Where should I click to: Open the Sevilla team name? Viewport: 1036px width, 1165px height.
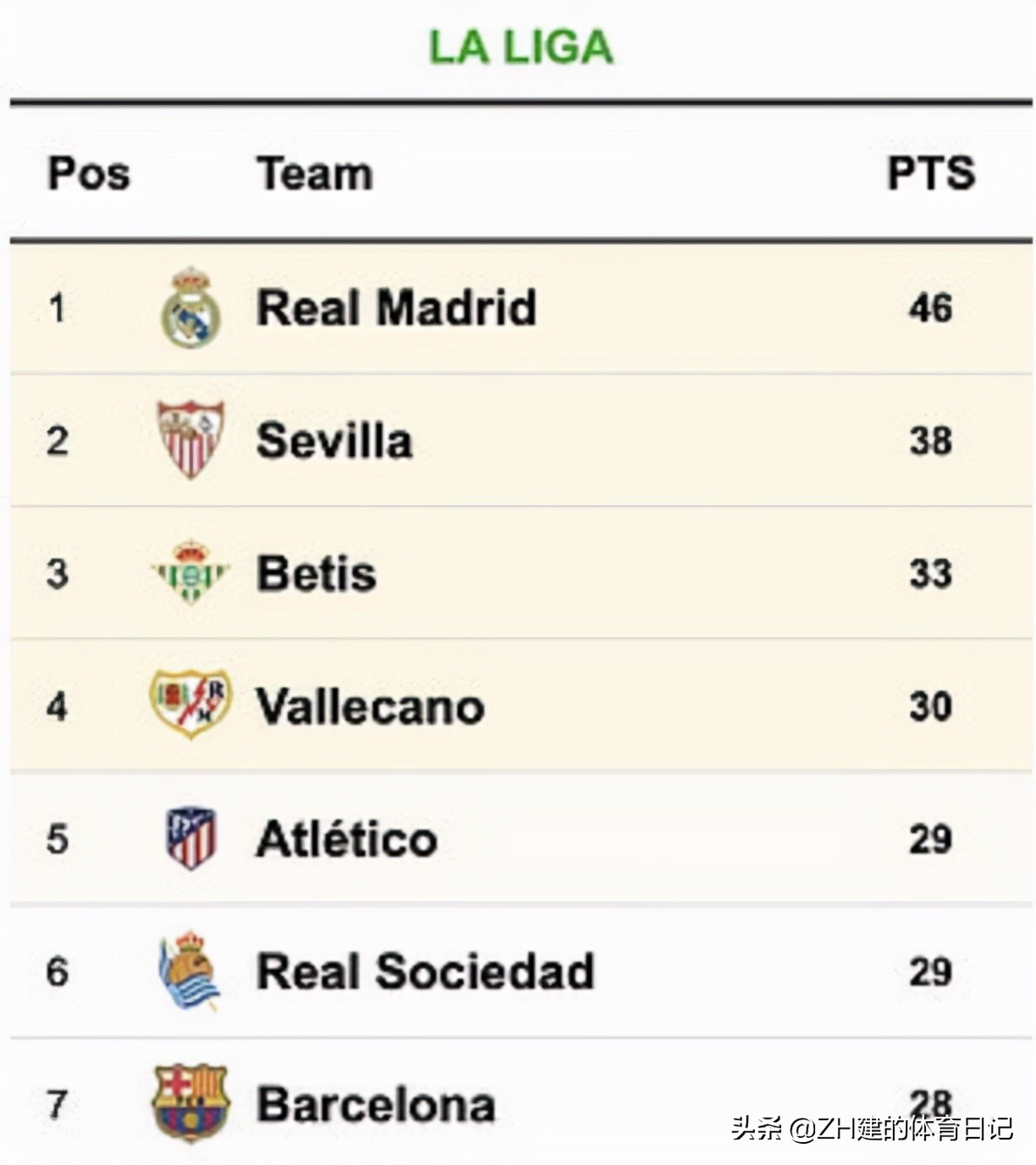(x=334, y=441)
